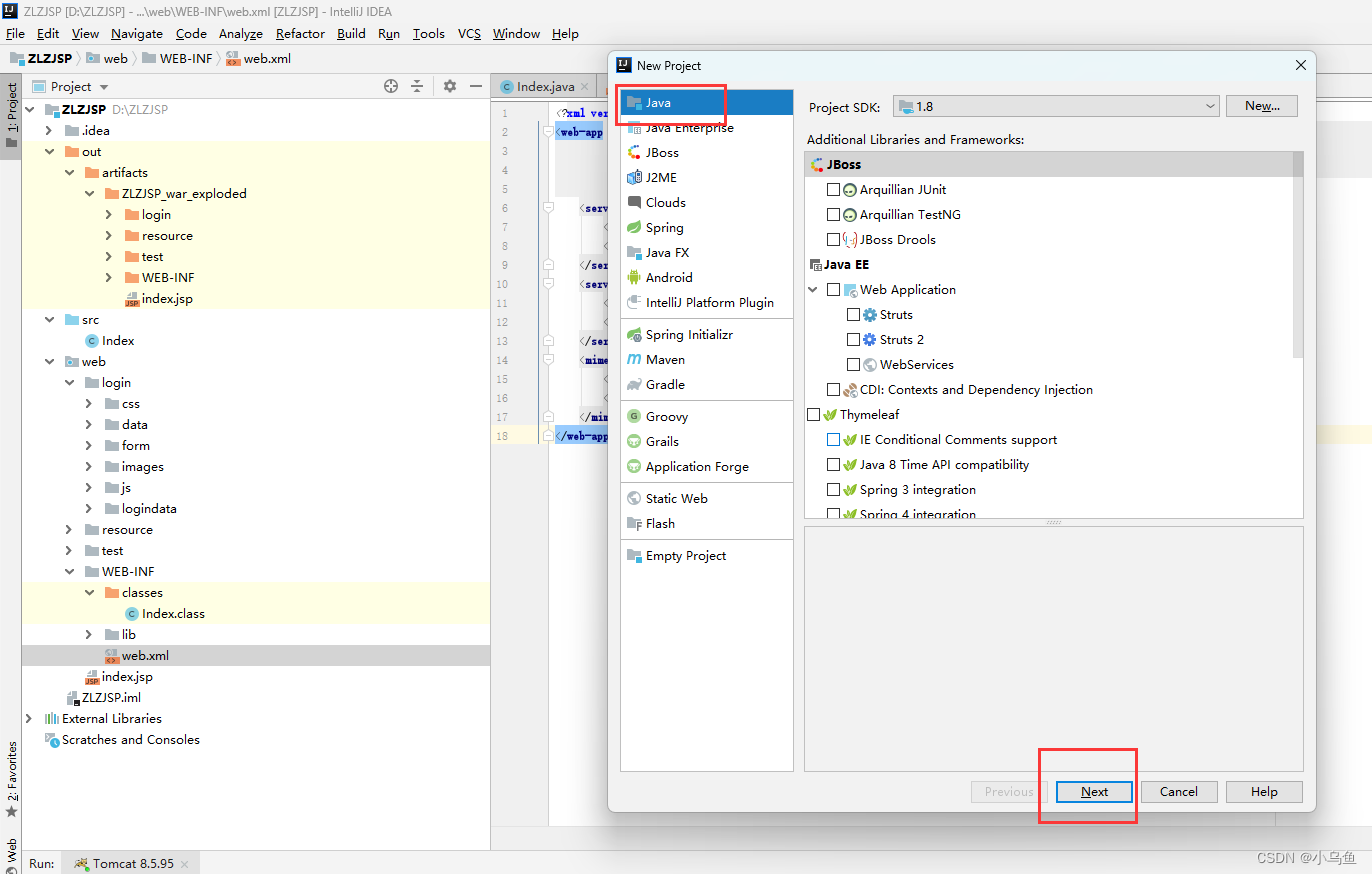Viewport: 1372px width, 874px height.
Task: Open the File menu
Action: 15,34
